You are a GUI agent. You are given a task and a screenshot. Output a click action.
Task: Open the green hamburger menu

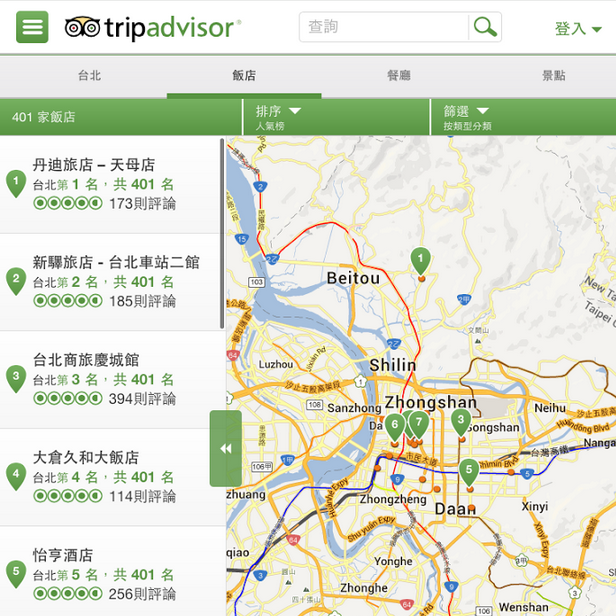click(32, 27)
